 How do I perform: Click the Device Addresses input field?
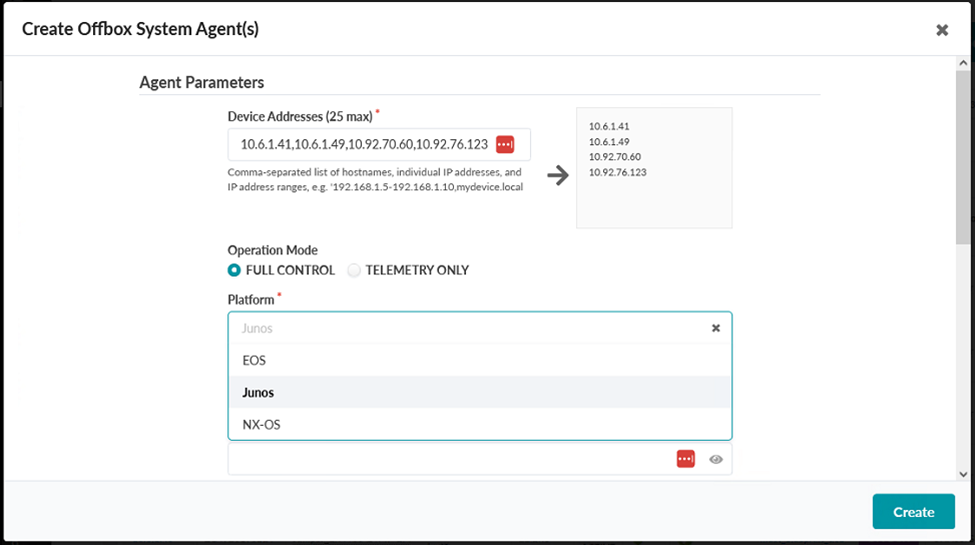[x=364, y=144]
